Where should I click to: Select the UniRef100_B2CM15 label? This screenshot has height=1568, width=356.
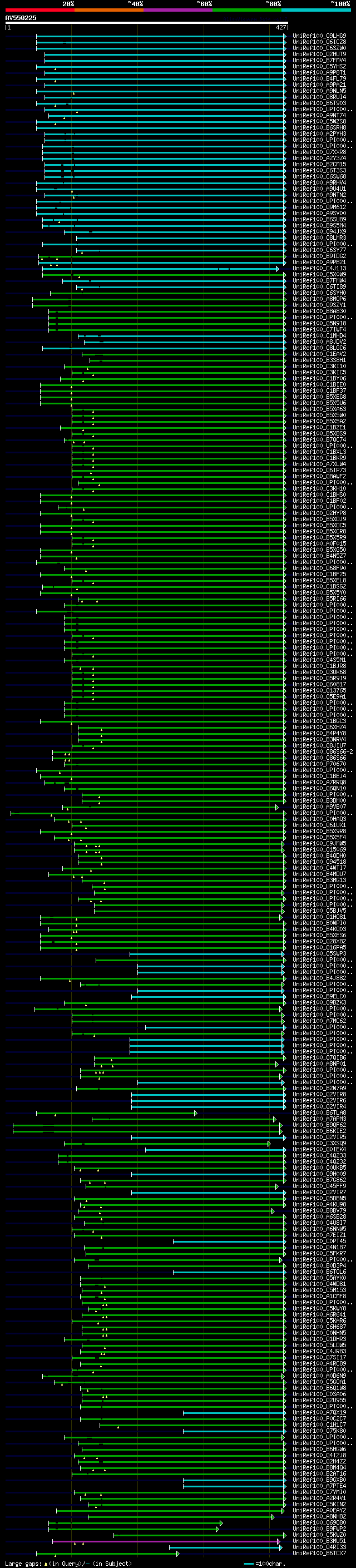(x=319, y=164)
